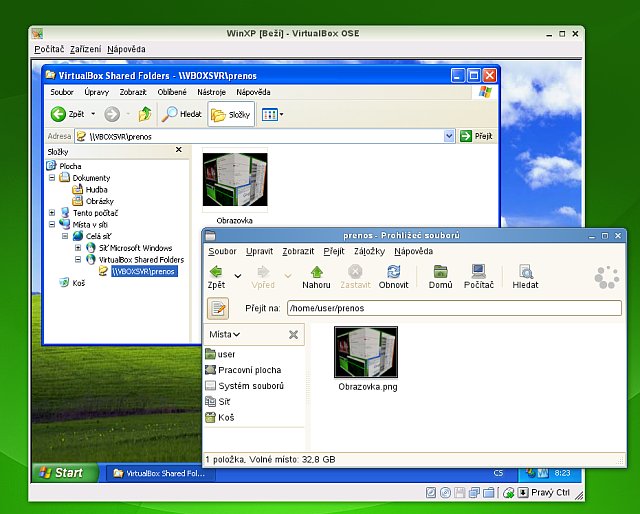Click the Up folder icon in Explorer
This screenshot has width=640, height=514.
145,114
